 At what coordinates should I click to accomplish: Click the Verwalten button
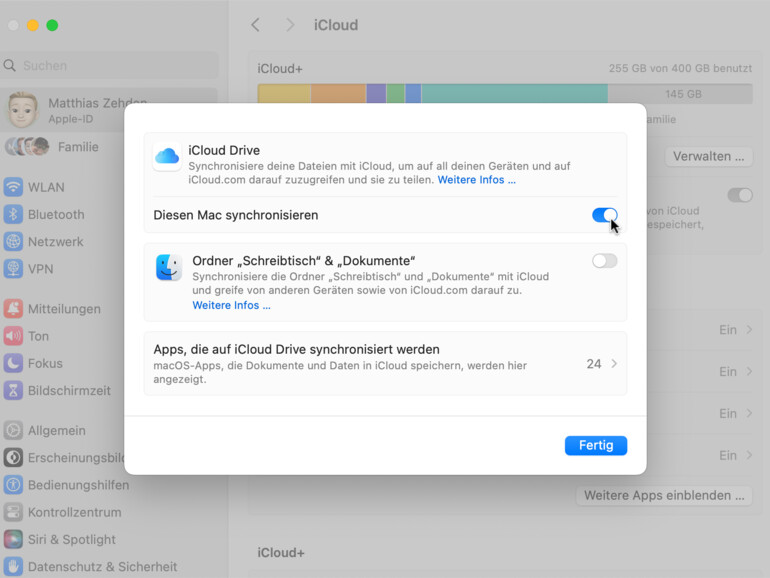pos(709,156)
